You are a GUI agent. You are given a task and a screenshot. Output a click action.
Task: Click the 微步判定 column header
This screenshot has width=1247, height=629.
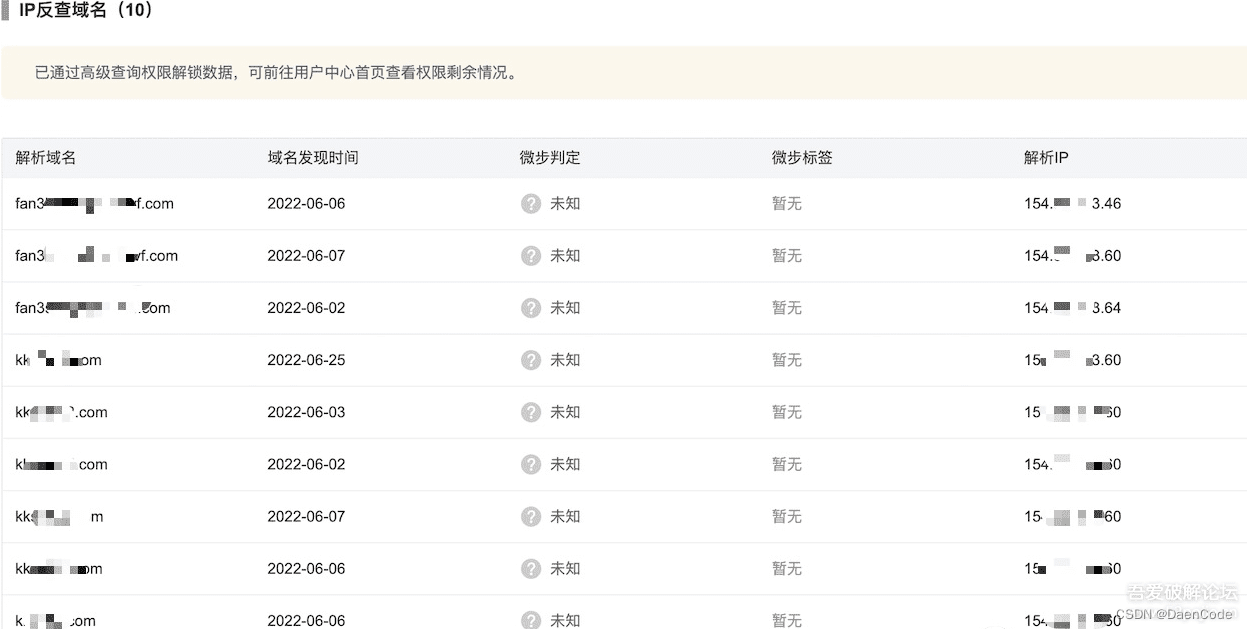[x=550, y=158]
